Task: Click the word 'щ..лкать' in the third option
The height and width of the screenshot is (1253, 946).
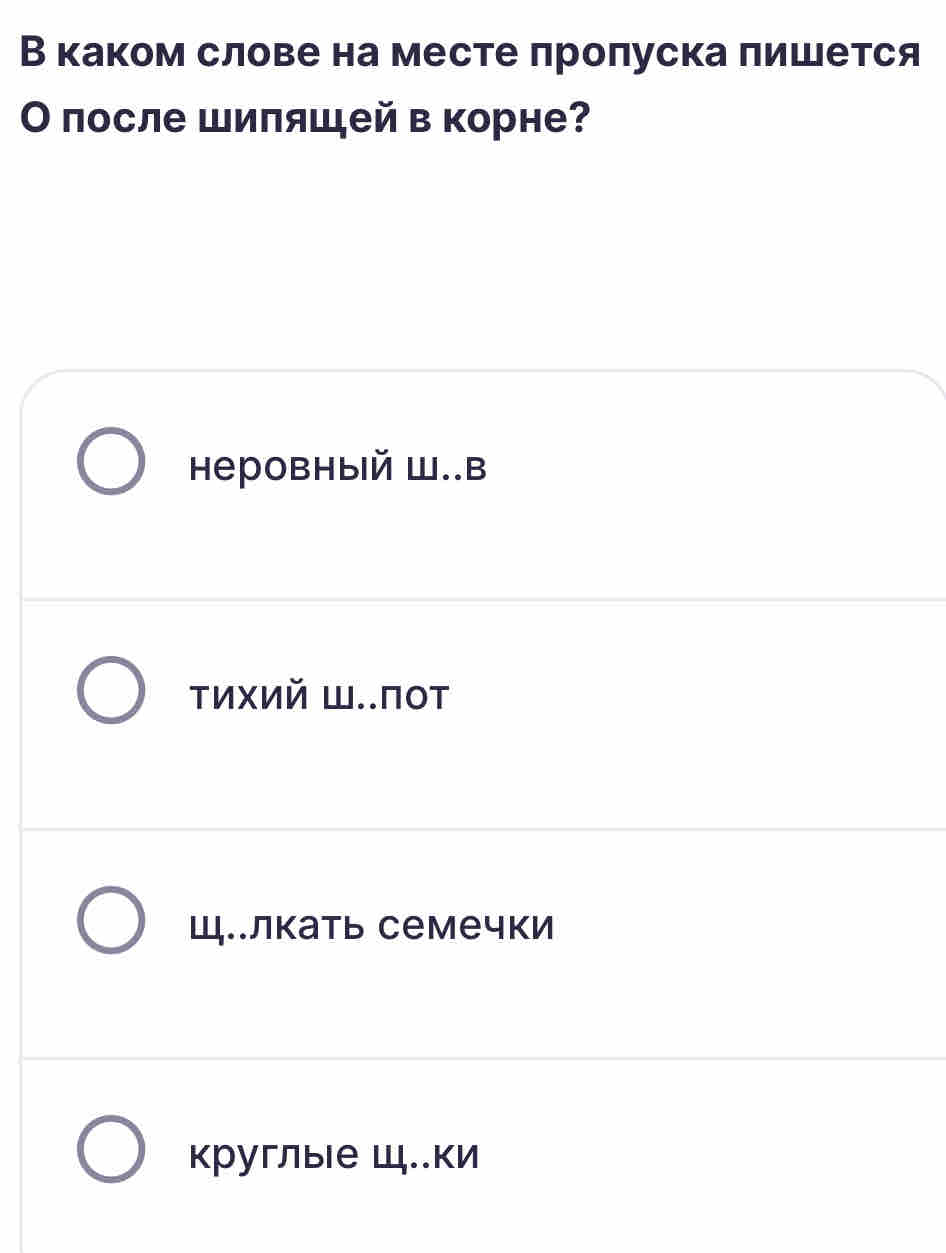Action: pyautogui.click(x=274, y=927)
